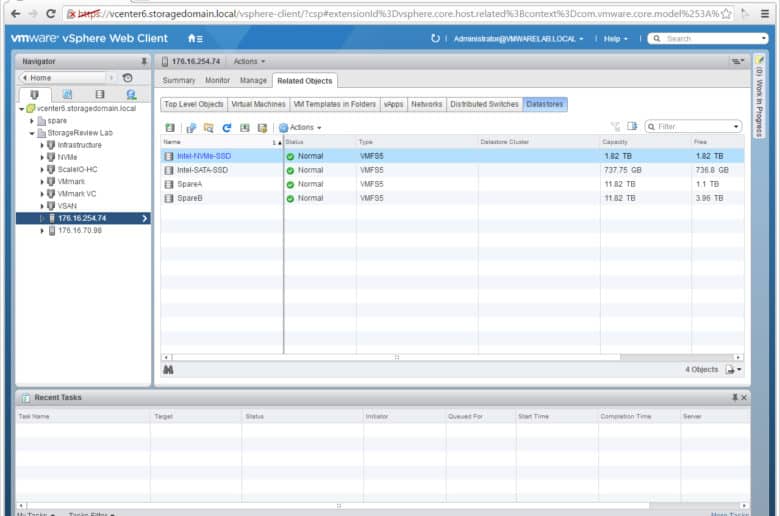Pin the Navigator panel
Viewport: 780px width, 516px height.
tap(144, 61)
